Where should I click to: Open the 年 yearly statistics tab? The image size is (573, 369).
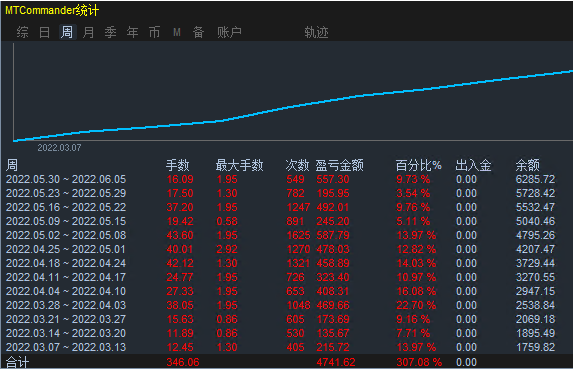pyautogui.click(x=132, y=32)
